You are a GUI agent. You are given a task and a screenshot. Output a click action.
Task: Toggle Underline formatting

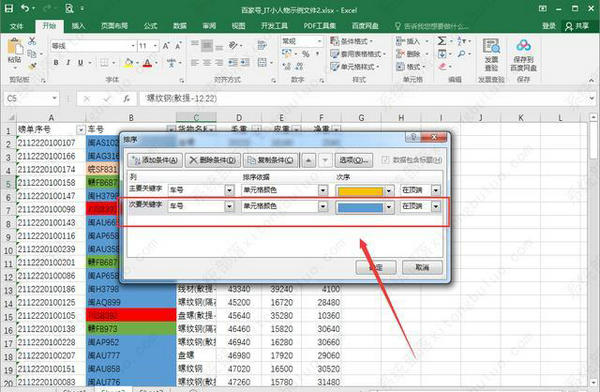(x=80, y=62)
